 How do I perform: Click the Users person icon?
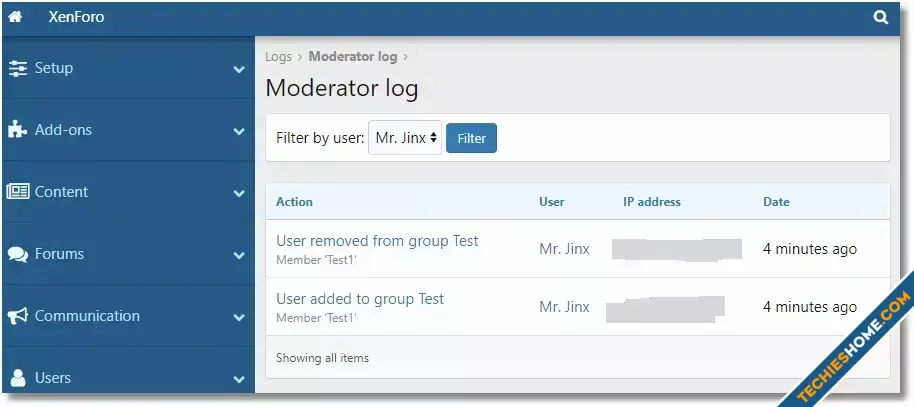pyautogui.click(x=18, y=378)
